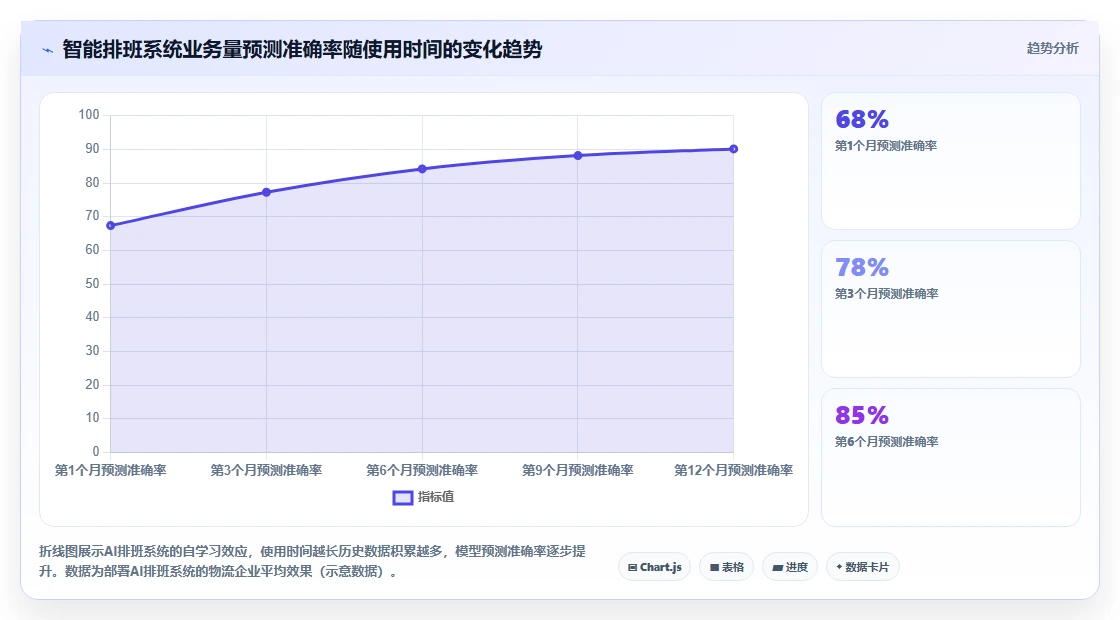Click the 第9个月预测准确率 x-axis label

tap(578, 470)
